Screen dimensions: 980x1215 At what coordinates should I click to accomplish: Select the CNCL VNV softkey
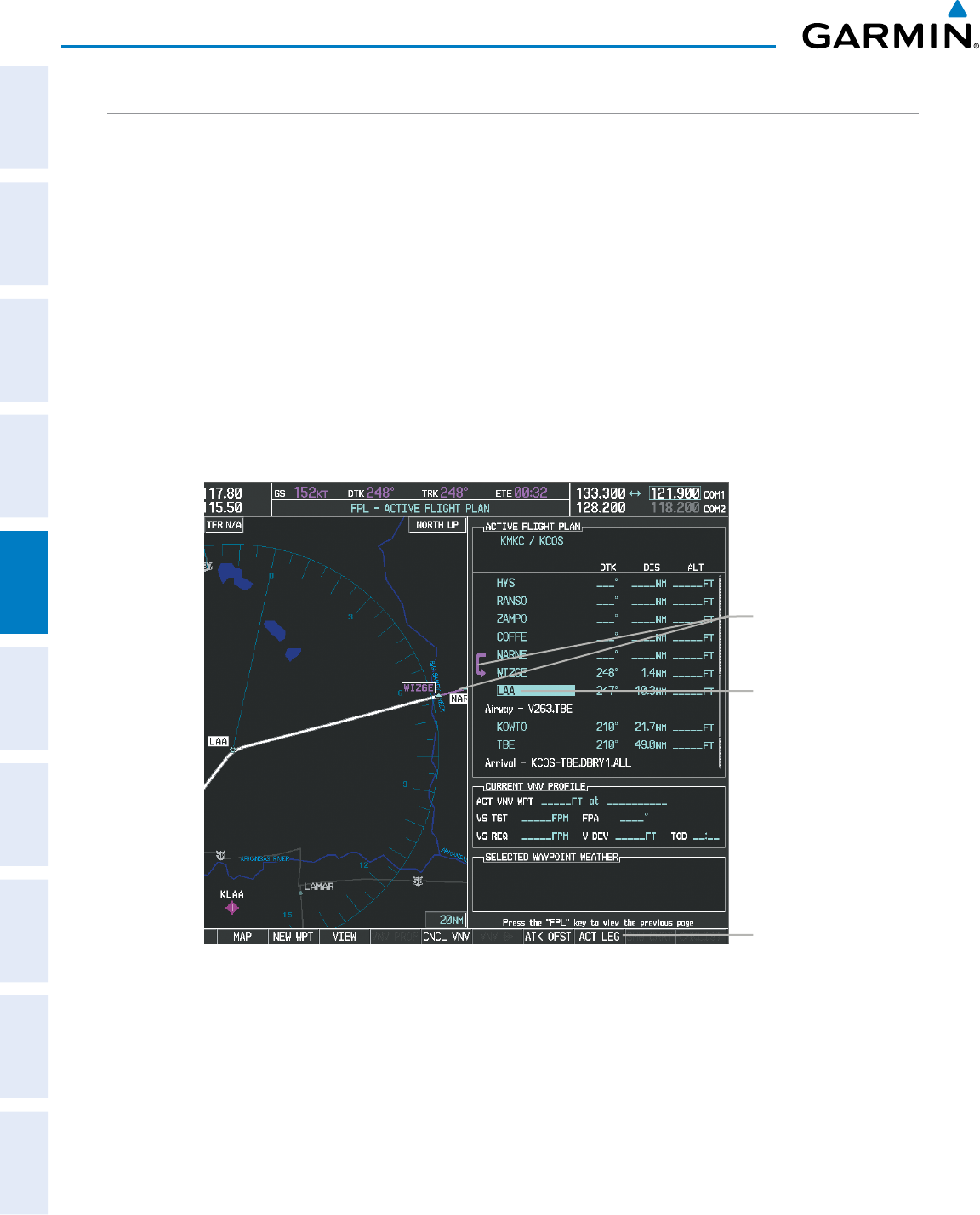coord(447,937)
